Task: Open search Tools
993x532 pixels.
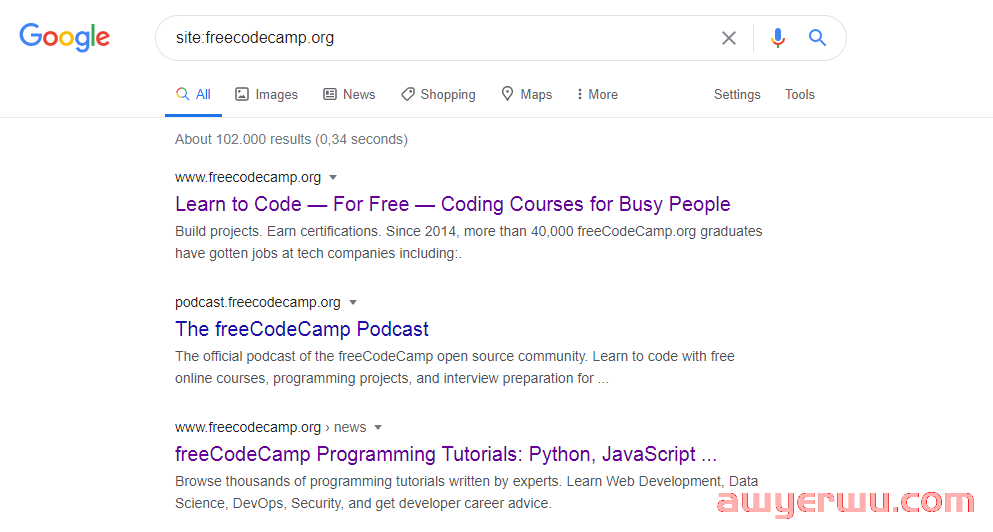Action: [800, 94]
